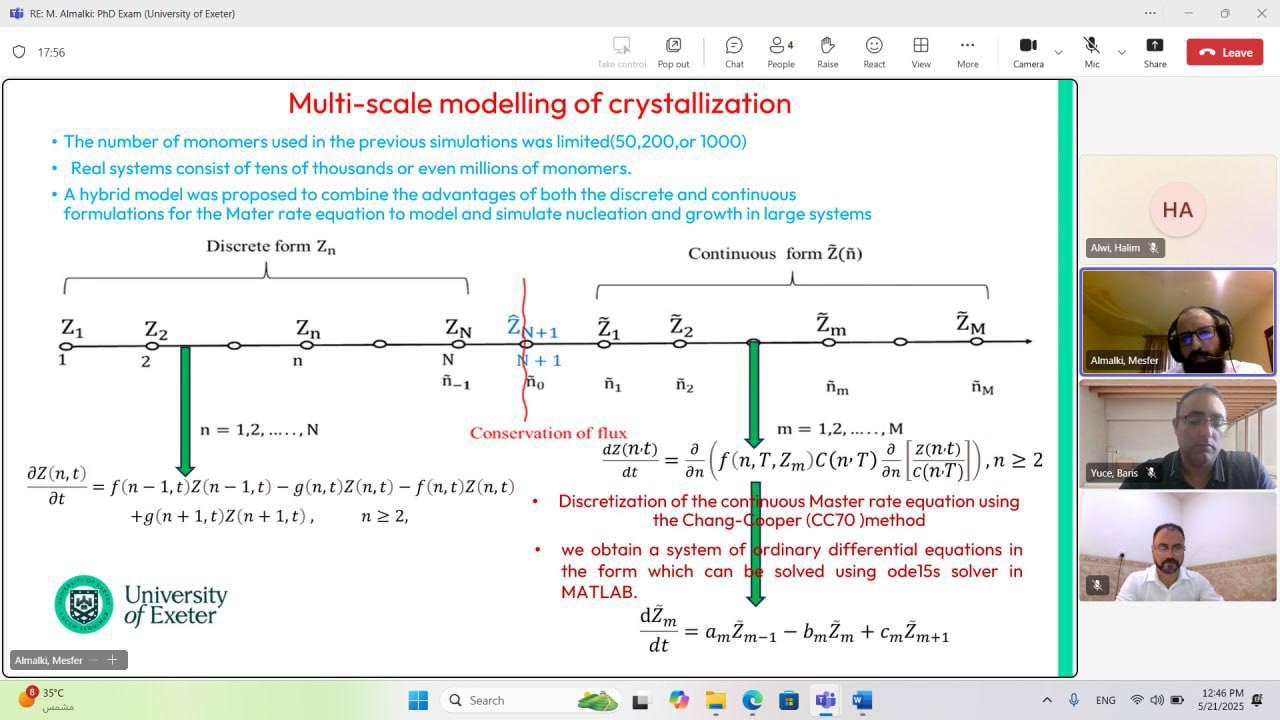Open the More actions menu
Viewport: 1280px width, 720px height.
967,52
